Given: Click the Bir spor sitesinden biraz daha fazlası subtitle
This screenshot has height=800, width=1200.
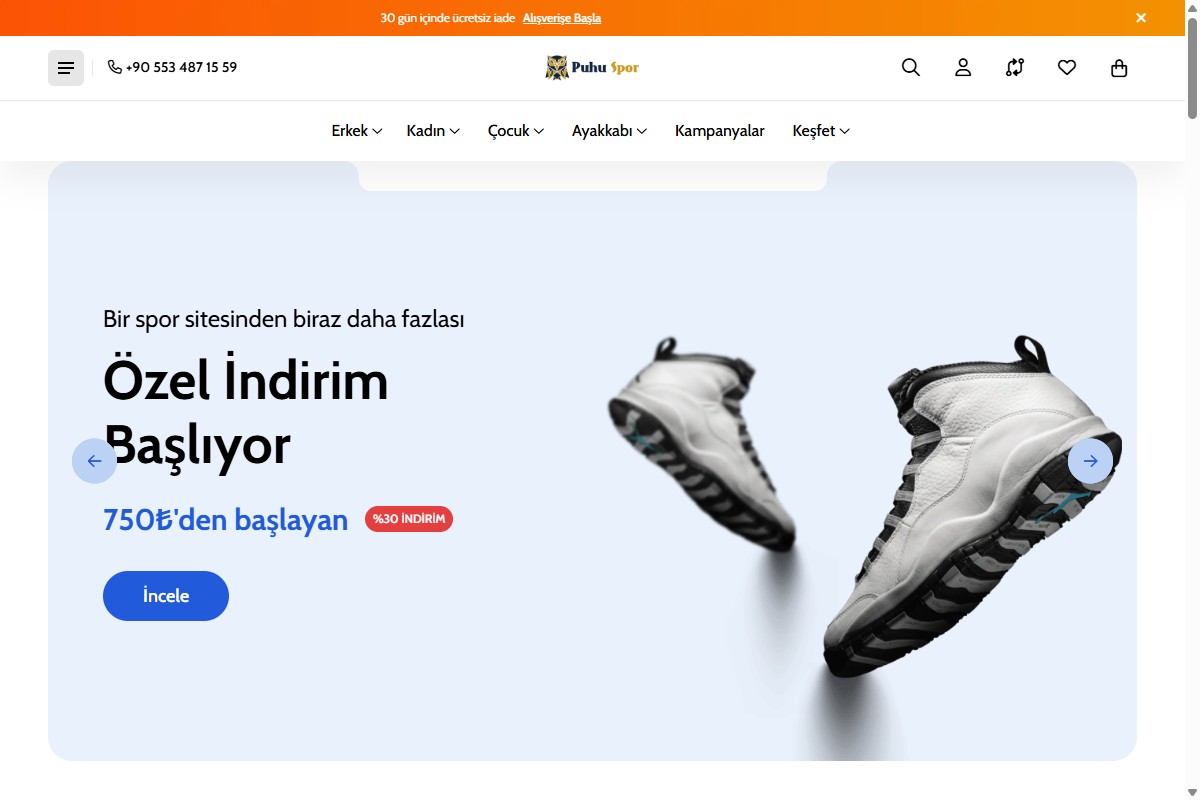Looking at the screenshot, I should pyautogui.click(x=284, y=319).
